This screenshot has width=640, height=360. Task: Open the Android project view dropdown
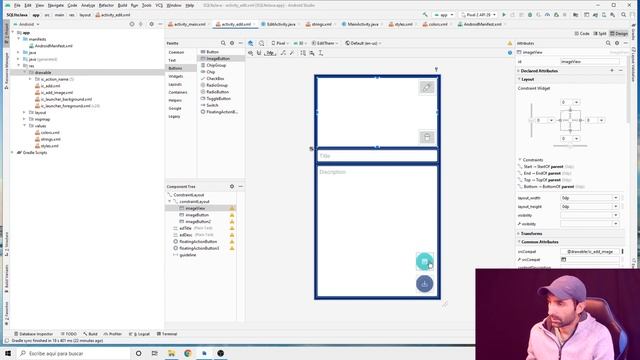27,24
